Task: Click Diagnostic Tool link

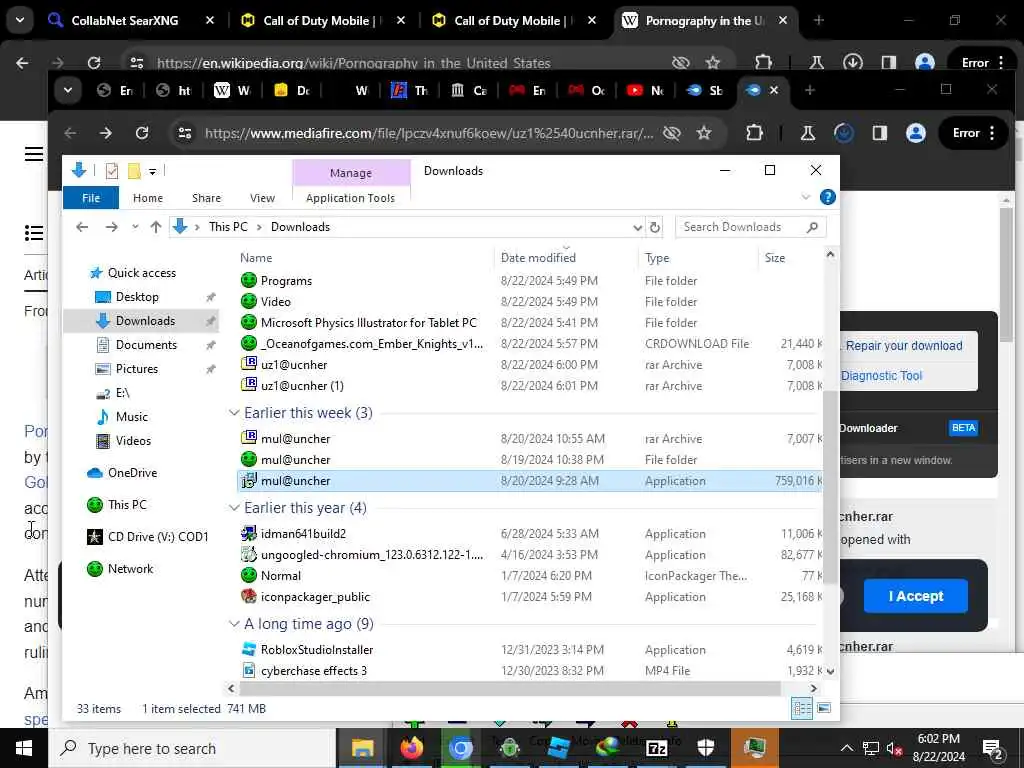Action: pyautogui.click(x=881, y=376)
